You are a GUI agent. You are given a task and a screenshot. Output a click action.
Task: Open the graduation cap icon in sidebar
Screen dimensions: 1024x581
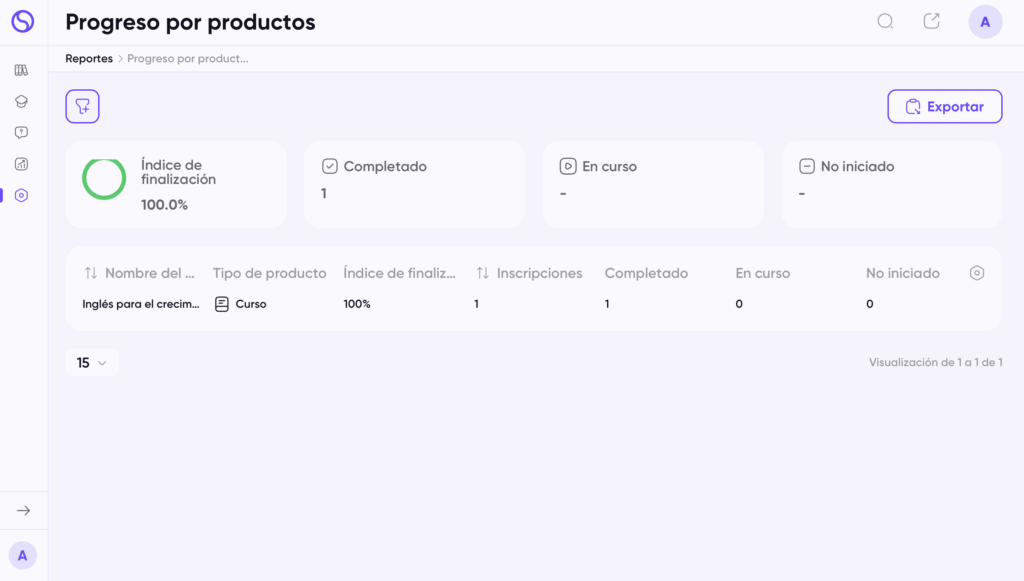(x=22, y=101)
